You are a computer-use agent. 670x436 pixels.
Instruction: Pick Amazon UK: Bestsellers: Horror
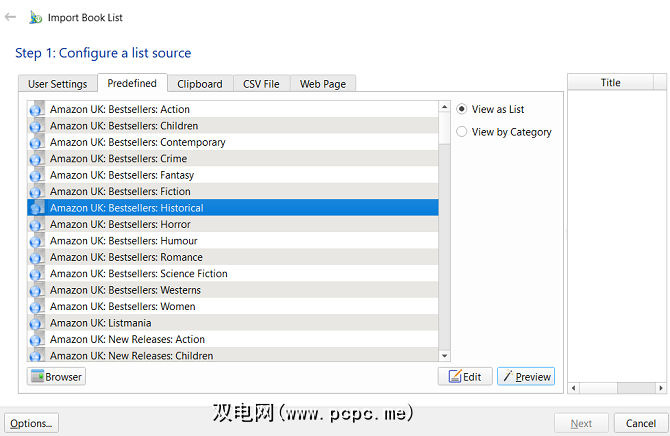233,224
